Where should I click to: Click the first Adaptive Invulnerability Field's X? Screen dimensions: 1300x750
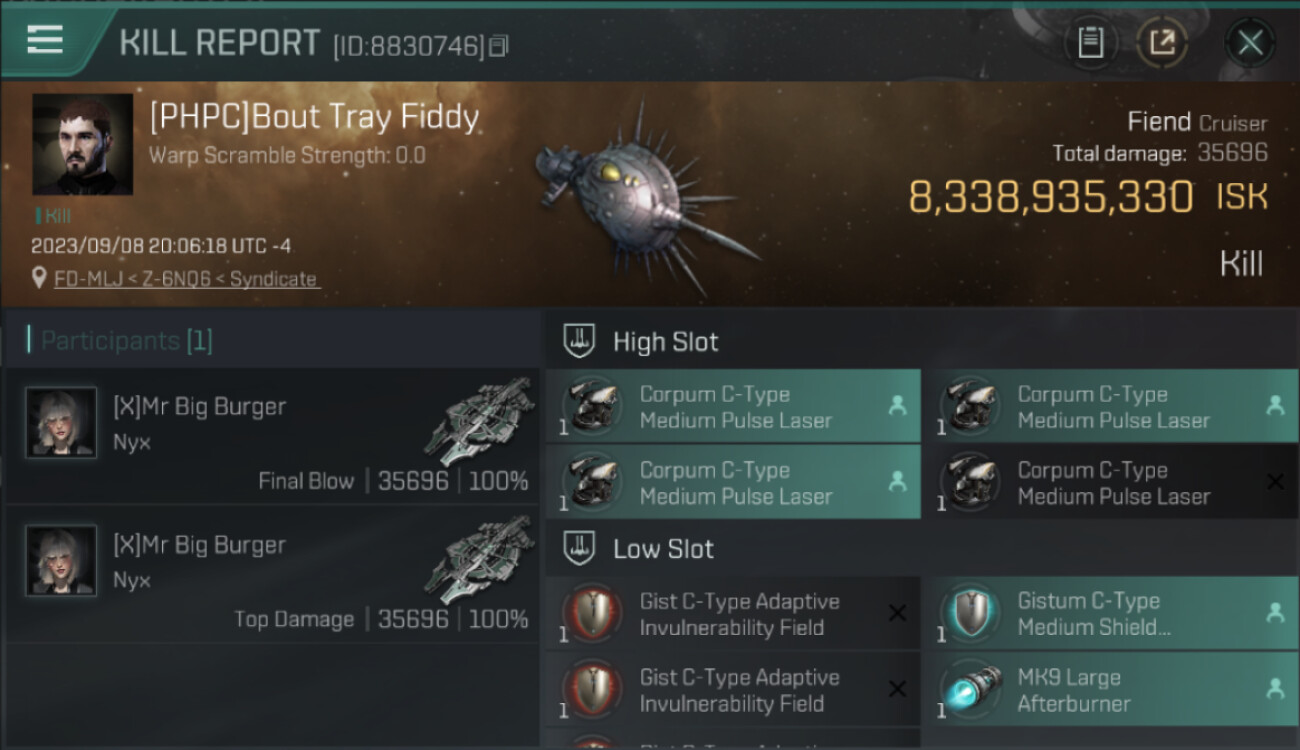click(x=897, y=613)
